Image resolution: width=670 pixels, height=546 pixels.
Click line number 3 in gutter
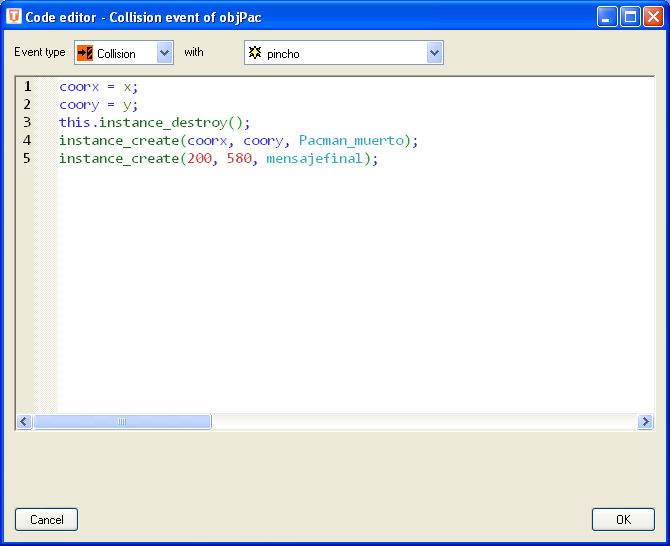(x=27, y=122)
